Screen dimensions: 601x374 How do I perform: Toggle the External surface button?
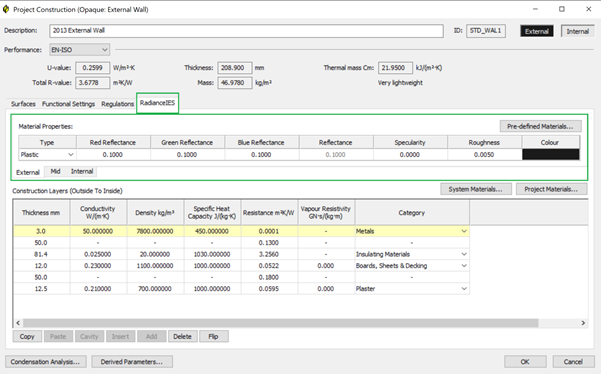(x=537, y=31)
